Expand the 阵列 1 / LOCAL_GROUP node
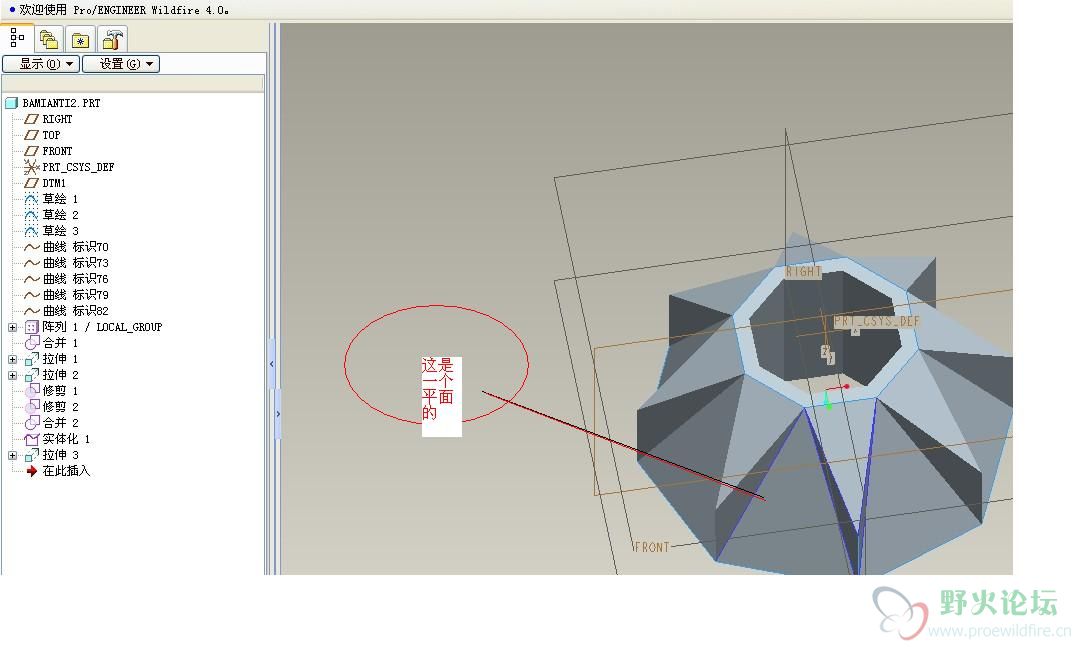The image size is (1081, 649). (x=12, y=328)
